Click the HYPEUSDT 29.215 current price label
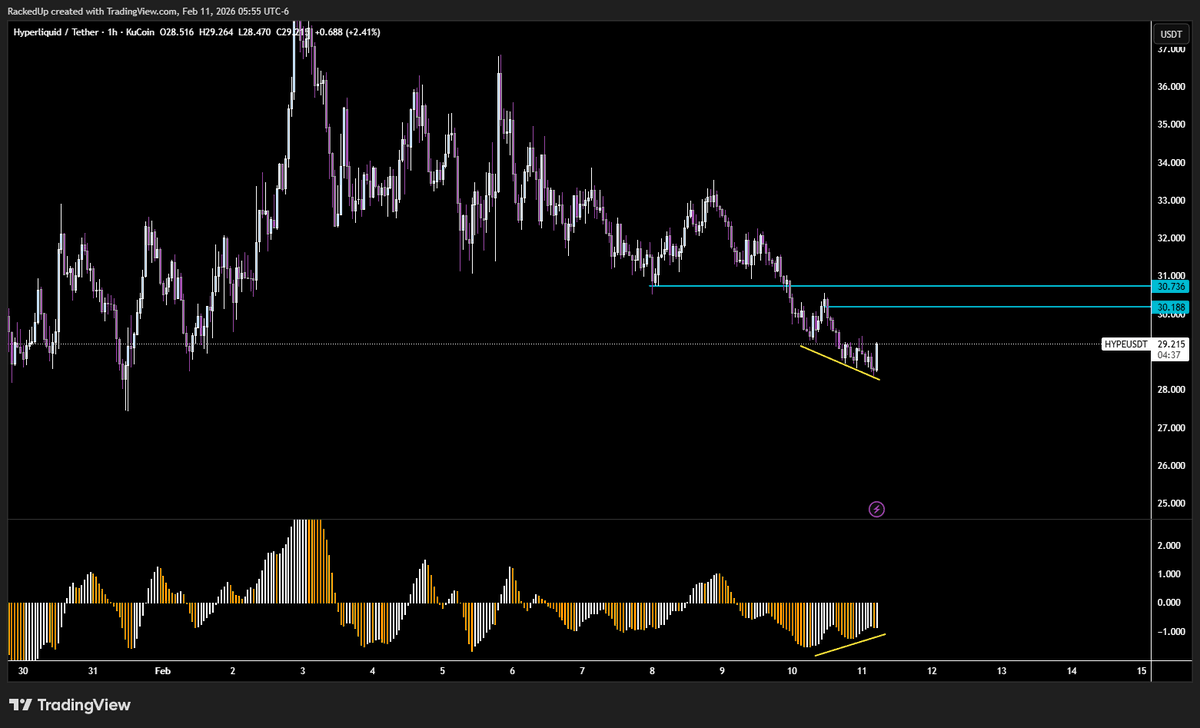This screenshot has width=1200, height=728. (x=1144, y=344)
